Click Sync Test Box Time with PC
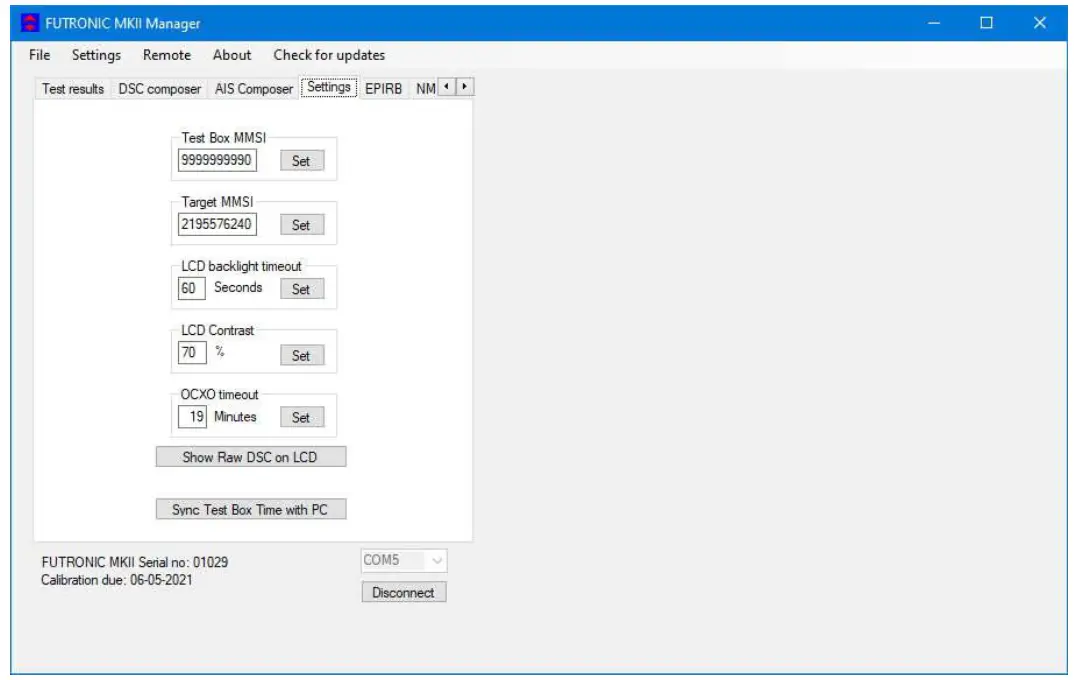The width and height of the screenshot is (1074, 680). coord(251,509)
